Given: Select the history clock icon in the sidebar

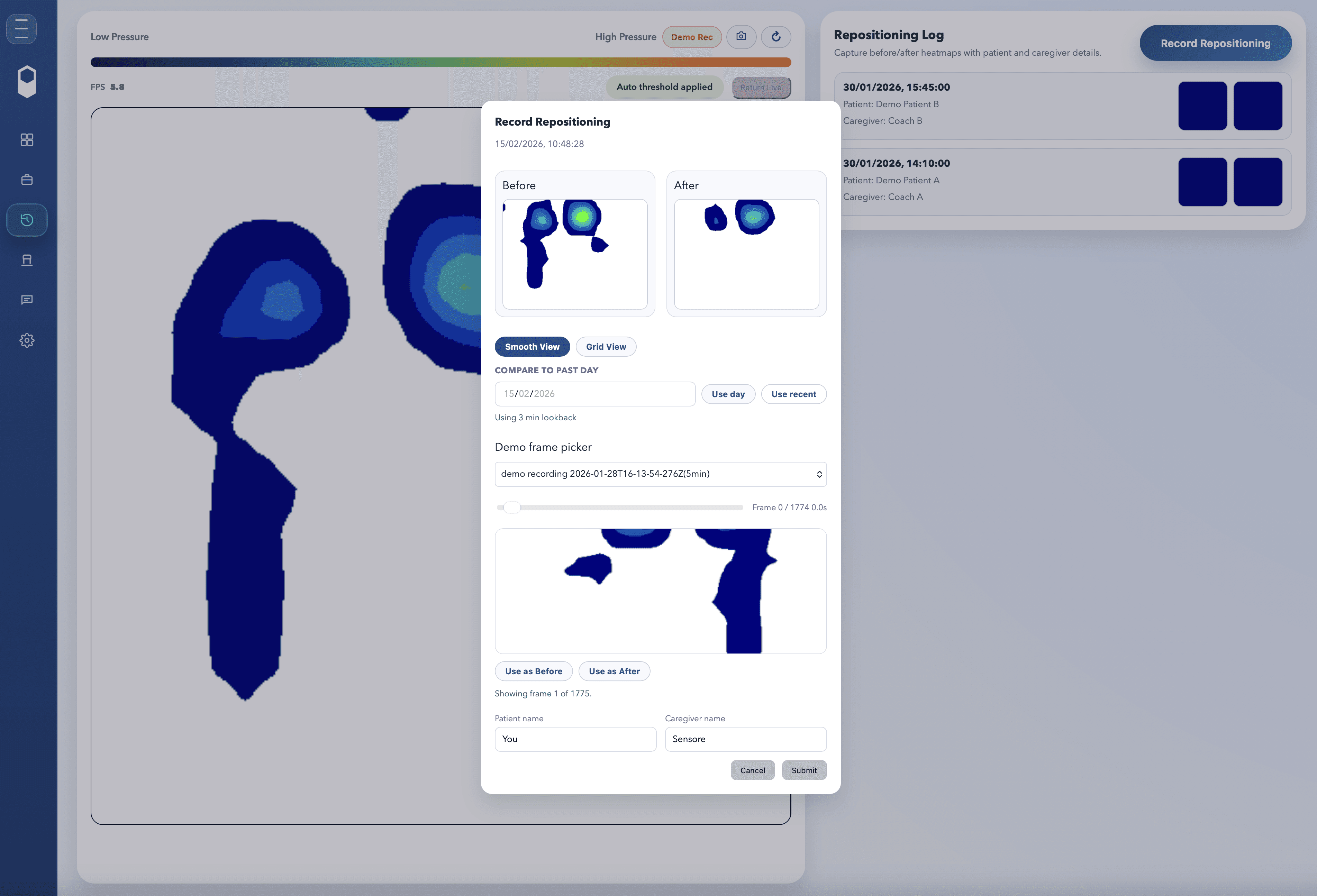Looking at the screenshot, I should pos(27,220).
